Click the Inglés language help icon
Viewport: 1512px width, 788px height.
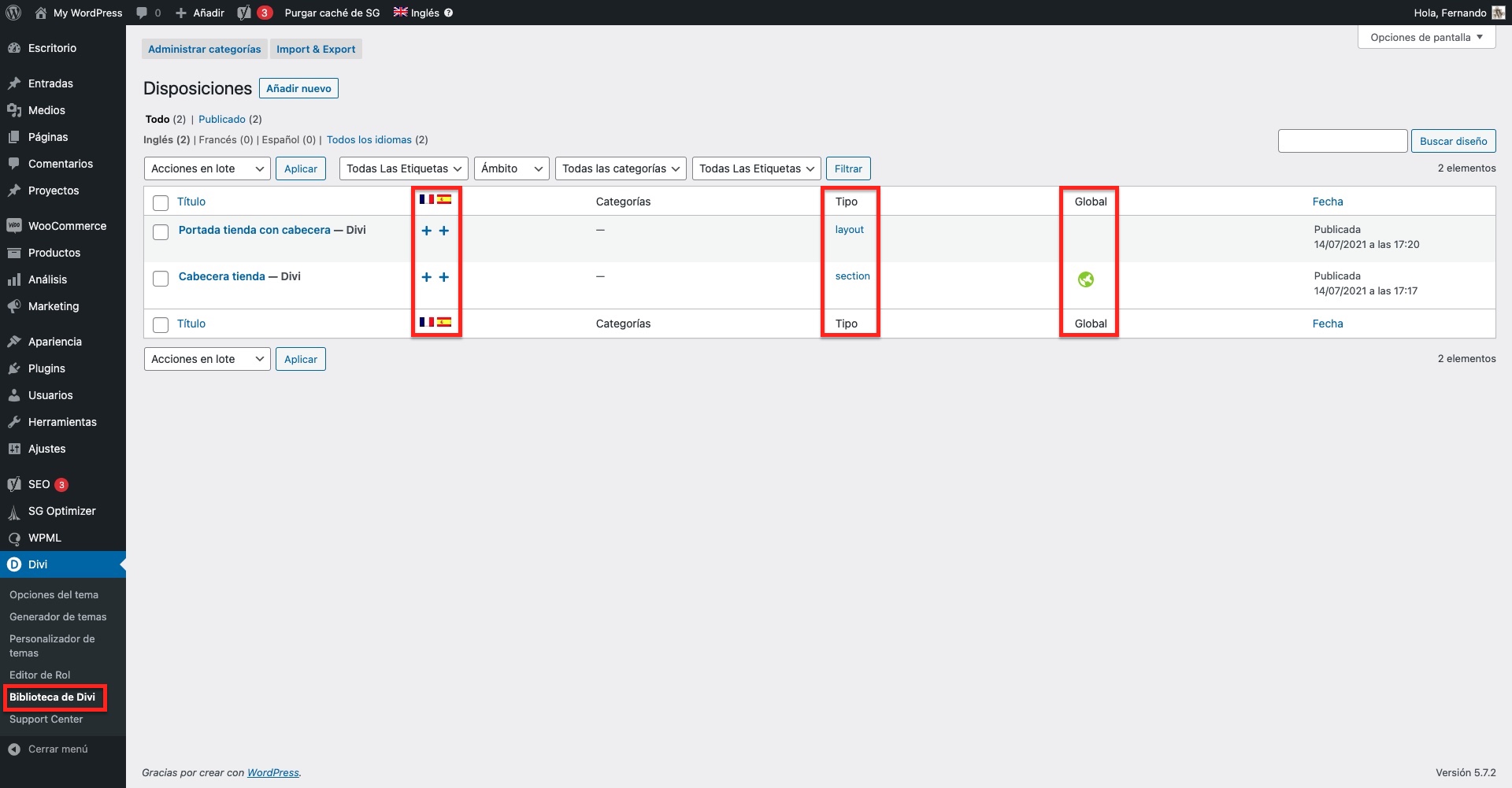coord(449,13)
